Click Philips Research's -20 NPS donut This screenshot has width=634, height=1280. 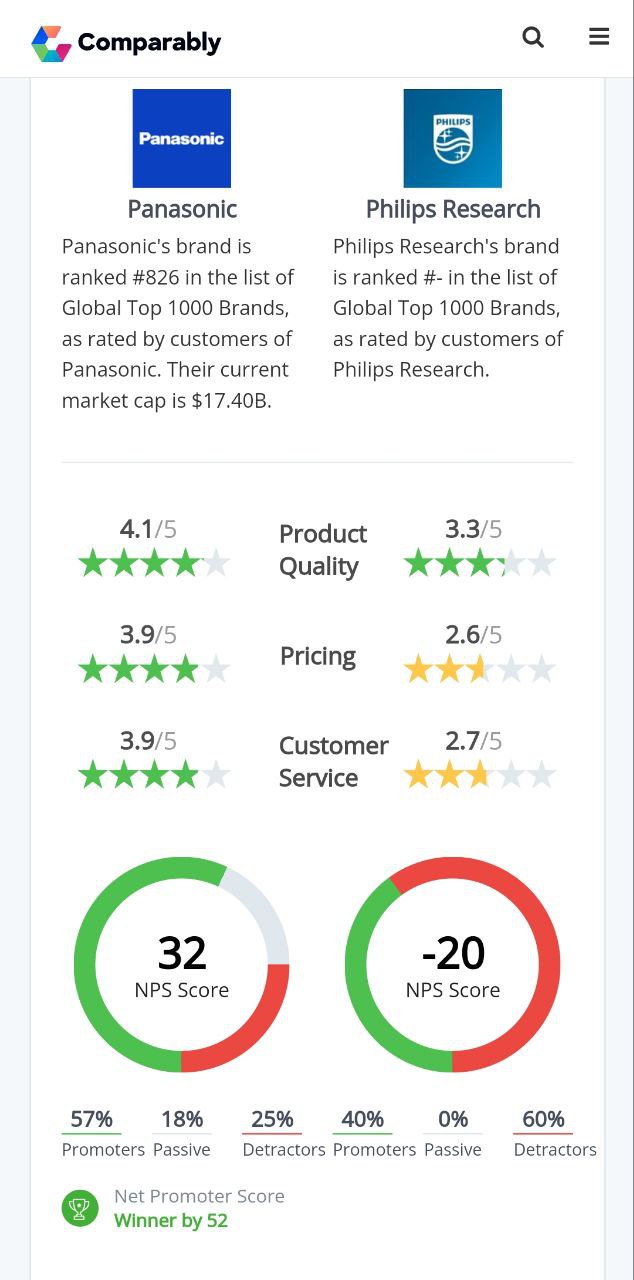click(x=453, y=965)
